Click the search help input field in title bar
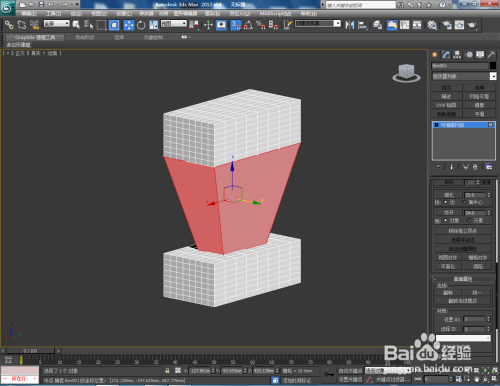 click(361, 5)
